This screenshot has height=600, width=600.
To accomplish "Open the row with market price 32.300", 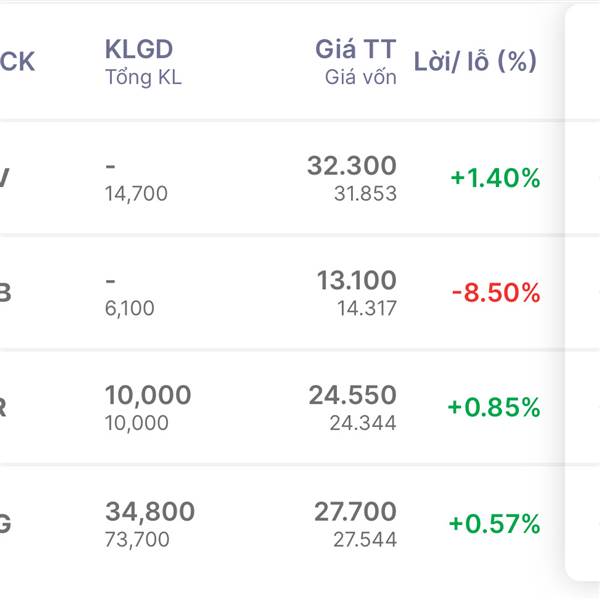I will 351,166.
